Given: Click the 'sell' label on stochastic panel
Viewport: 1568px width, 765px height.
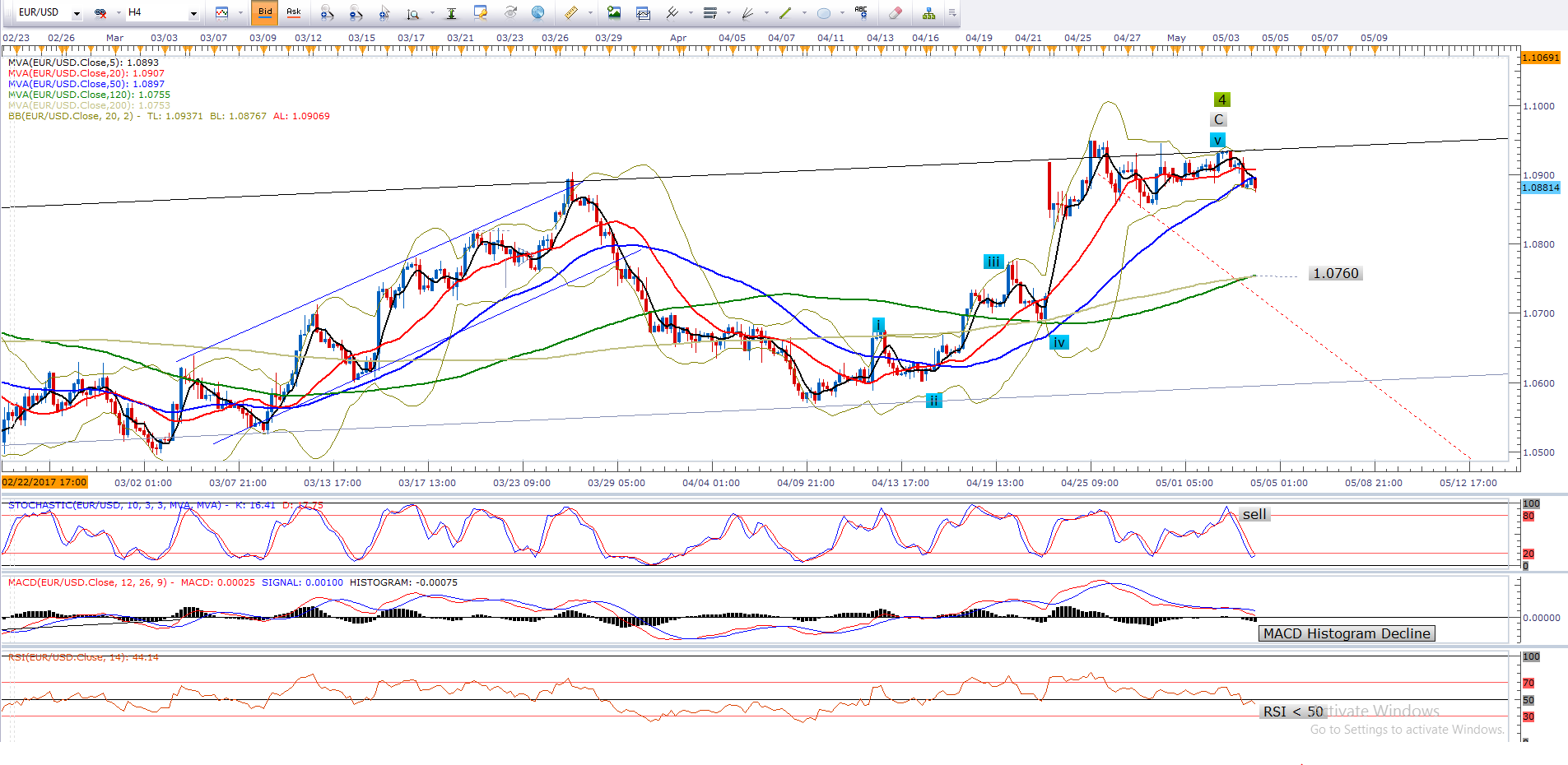Looking at the screenshot, I should 1254,514.
